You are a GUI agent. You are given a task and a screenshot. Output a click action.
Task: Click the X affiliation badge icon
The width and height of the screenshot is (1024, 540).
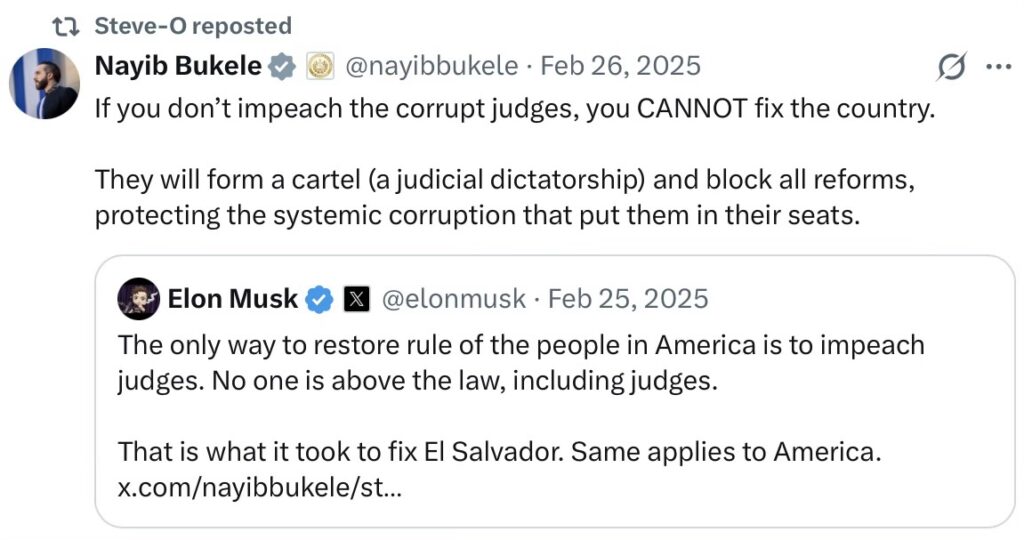(356, 298)
